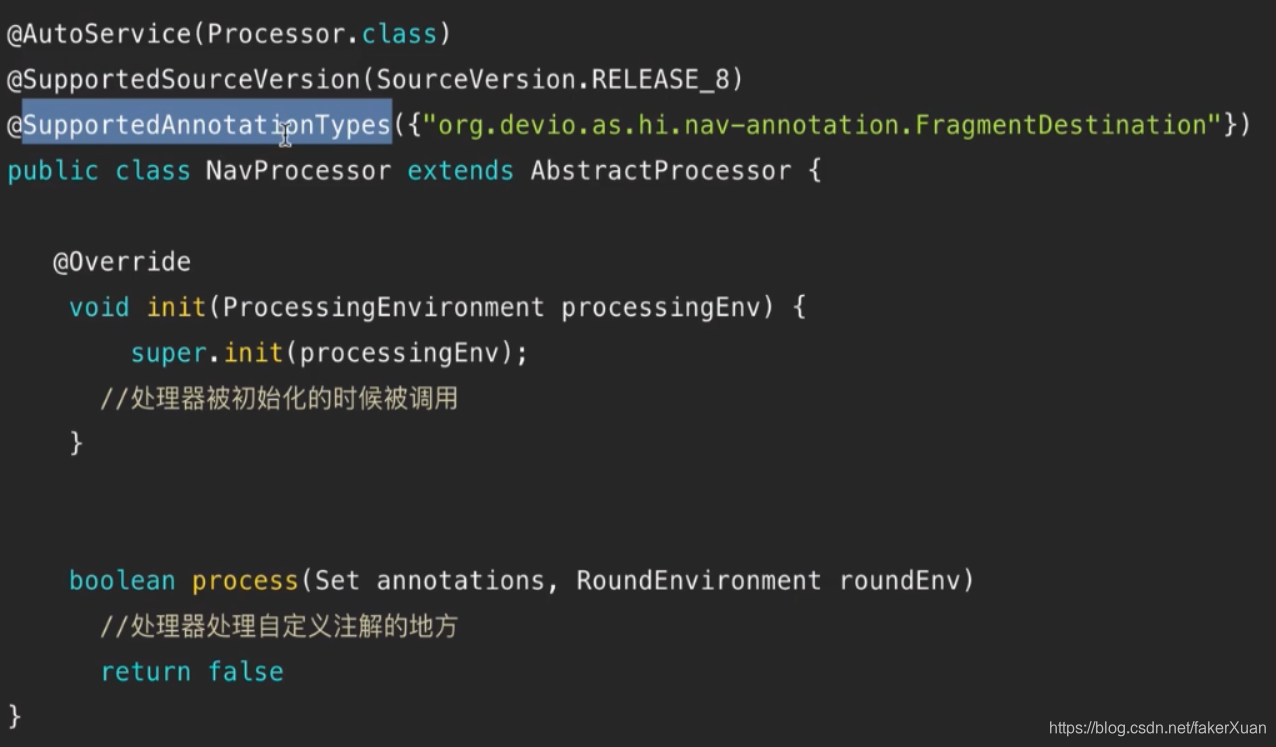Click the highlighted SupportedAnnotationTypes text

pyautogui.click(x=207, y=125)
